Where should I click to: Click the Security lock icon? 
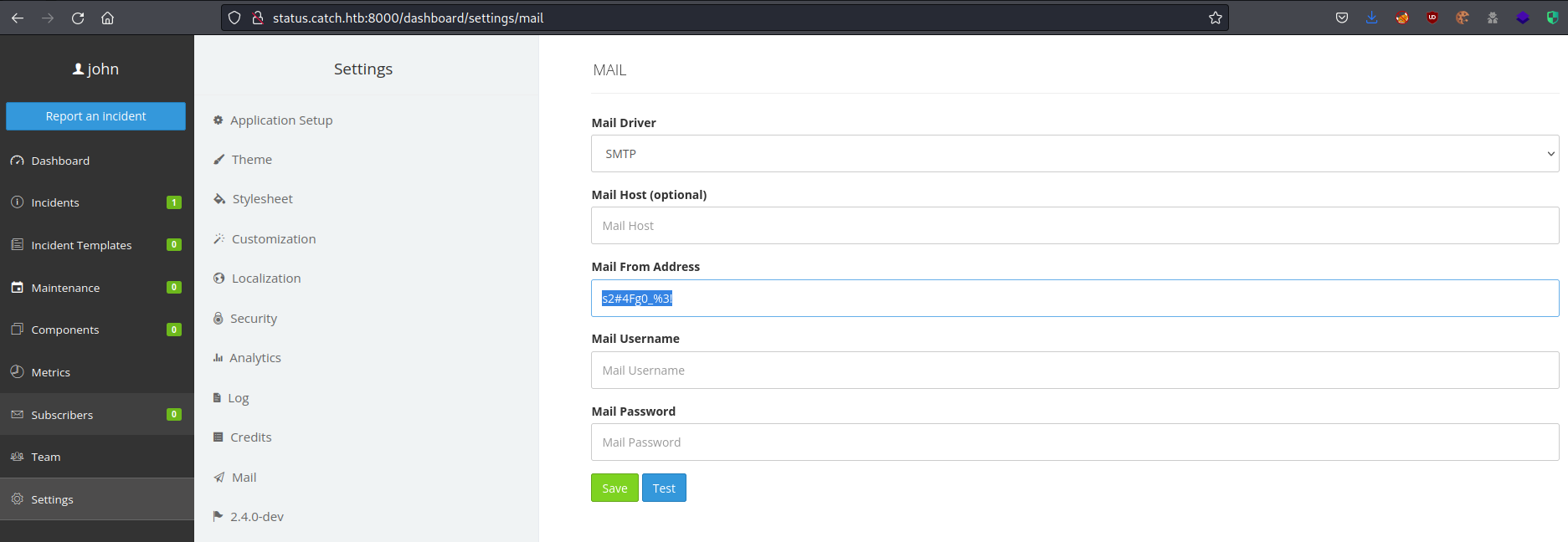(x=218, y=318)
